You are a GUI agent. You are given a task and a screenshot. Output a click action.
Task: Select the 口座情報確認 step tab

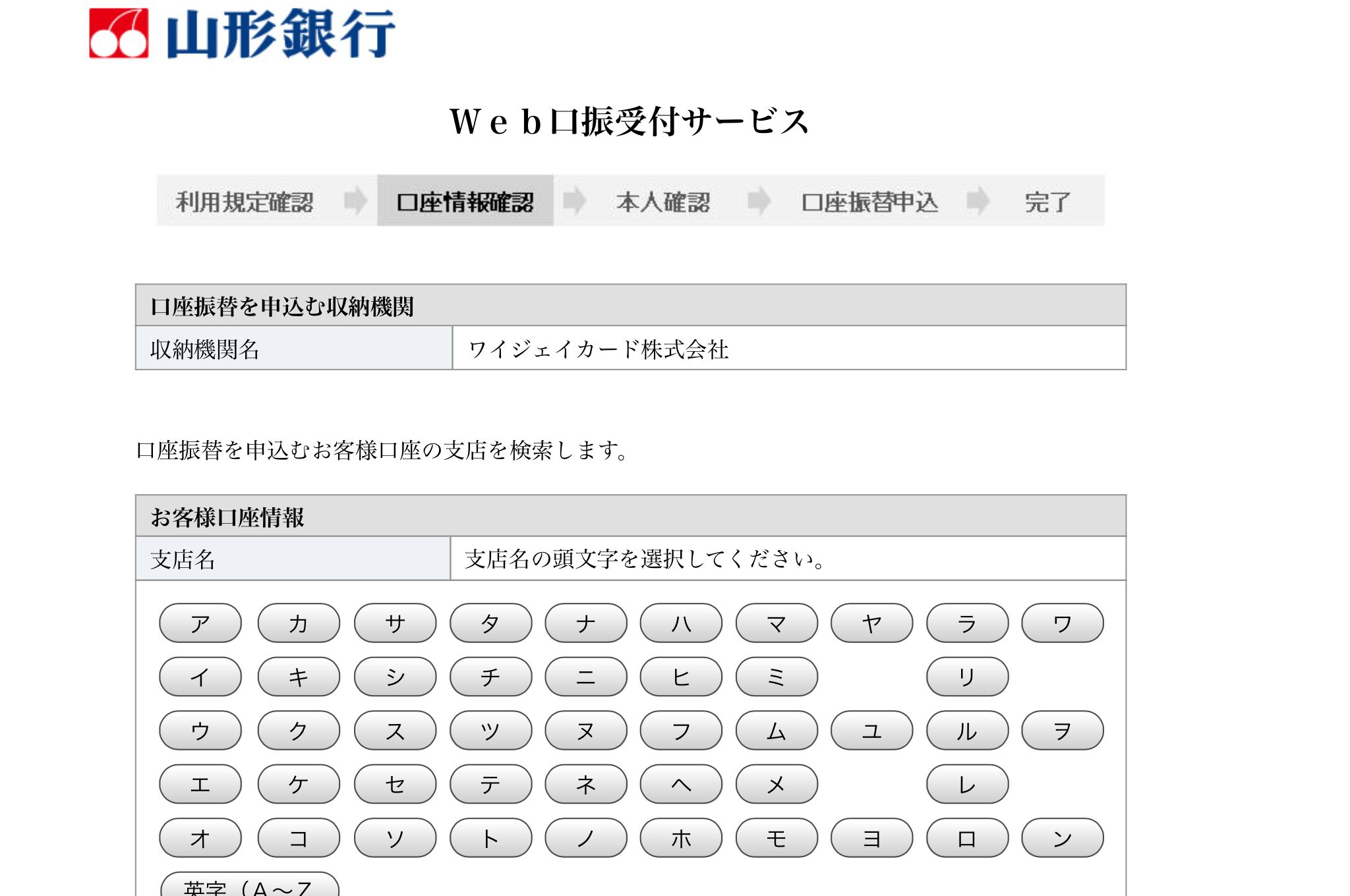pyautogui.click(x=465, y=201)
